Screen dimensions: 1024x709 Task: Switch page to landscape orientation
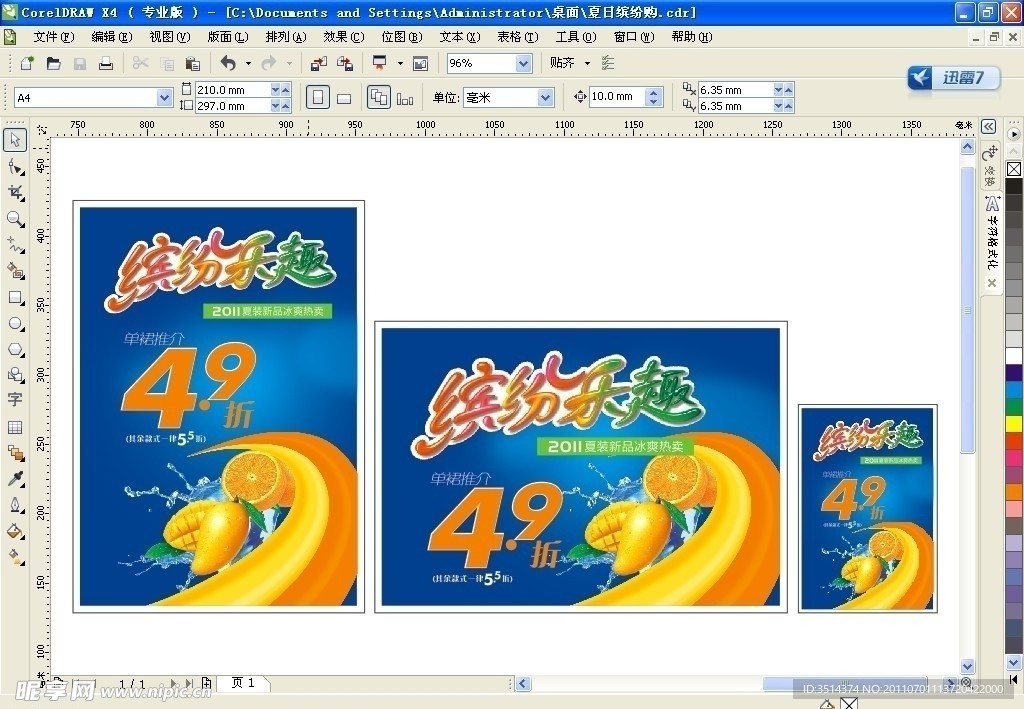point(344,98)
